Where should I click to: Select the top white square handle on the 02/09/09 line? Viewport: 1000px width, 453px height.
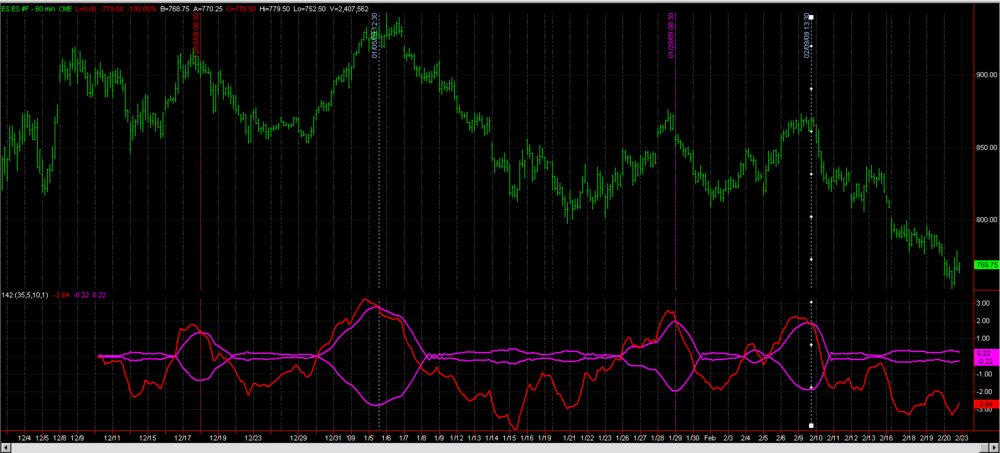(811, 17)
